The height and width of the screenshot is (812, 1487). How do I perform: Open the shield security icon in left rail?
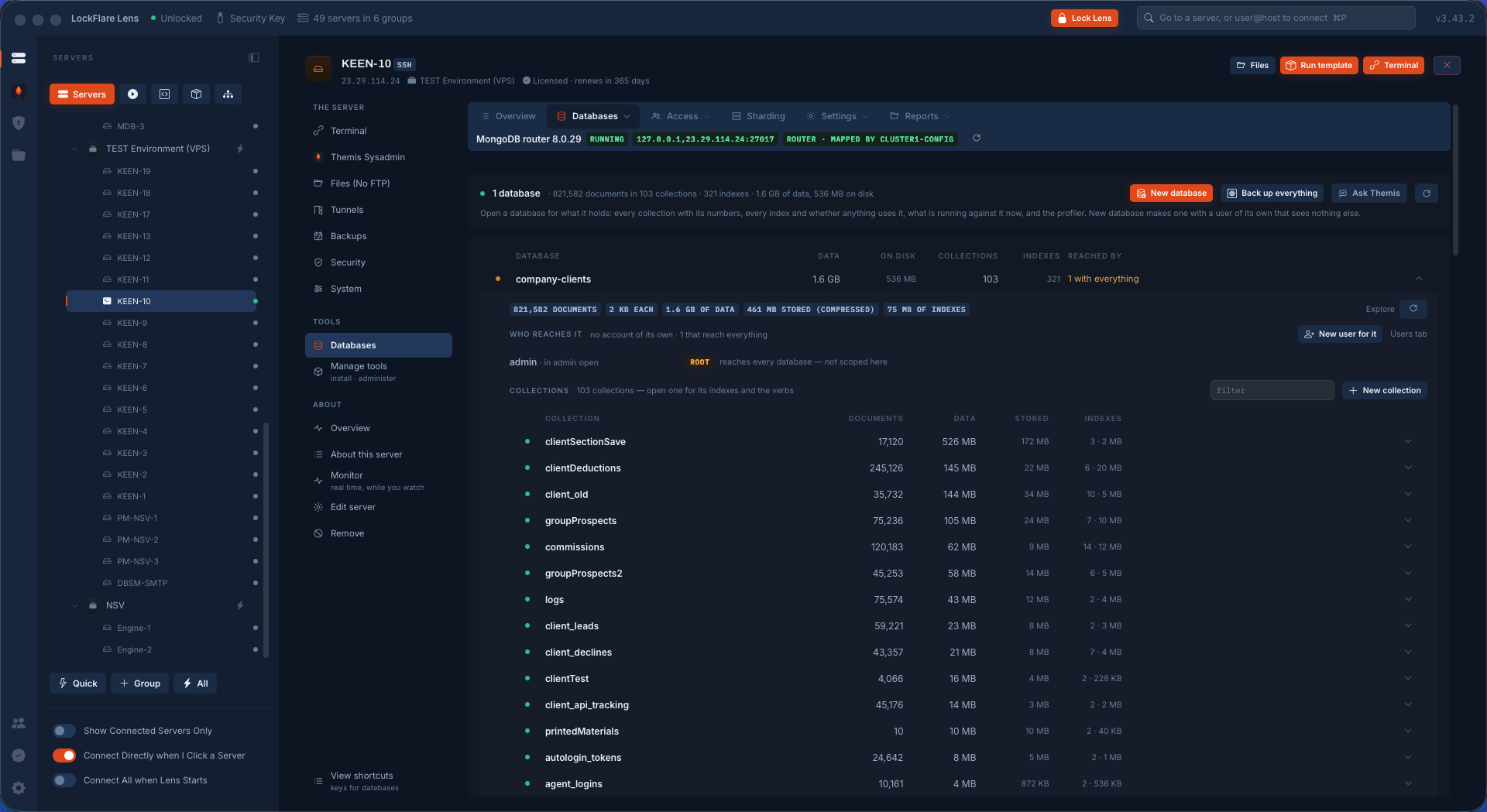(19, 123)
